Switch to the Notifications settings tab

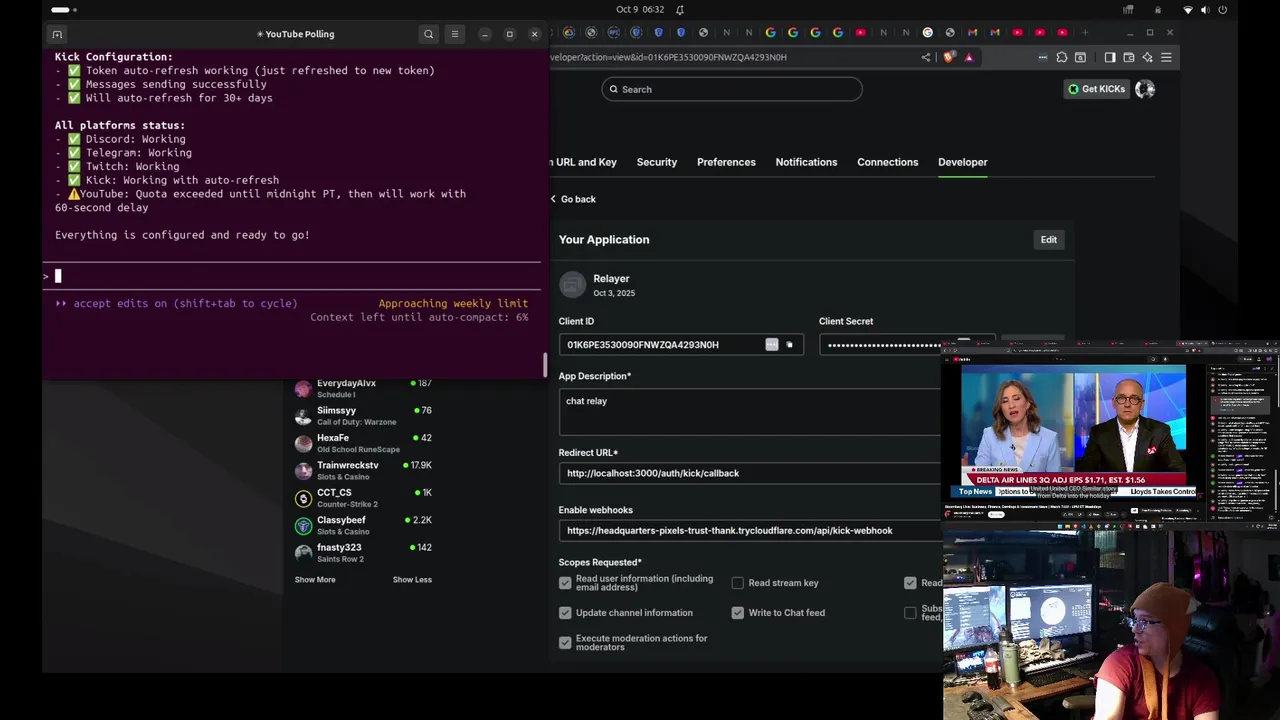click(x=806, y=162)
